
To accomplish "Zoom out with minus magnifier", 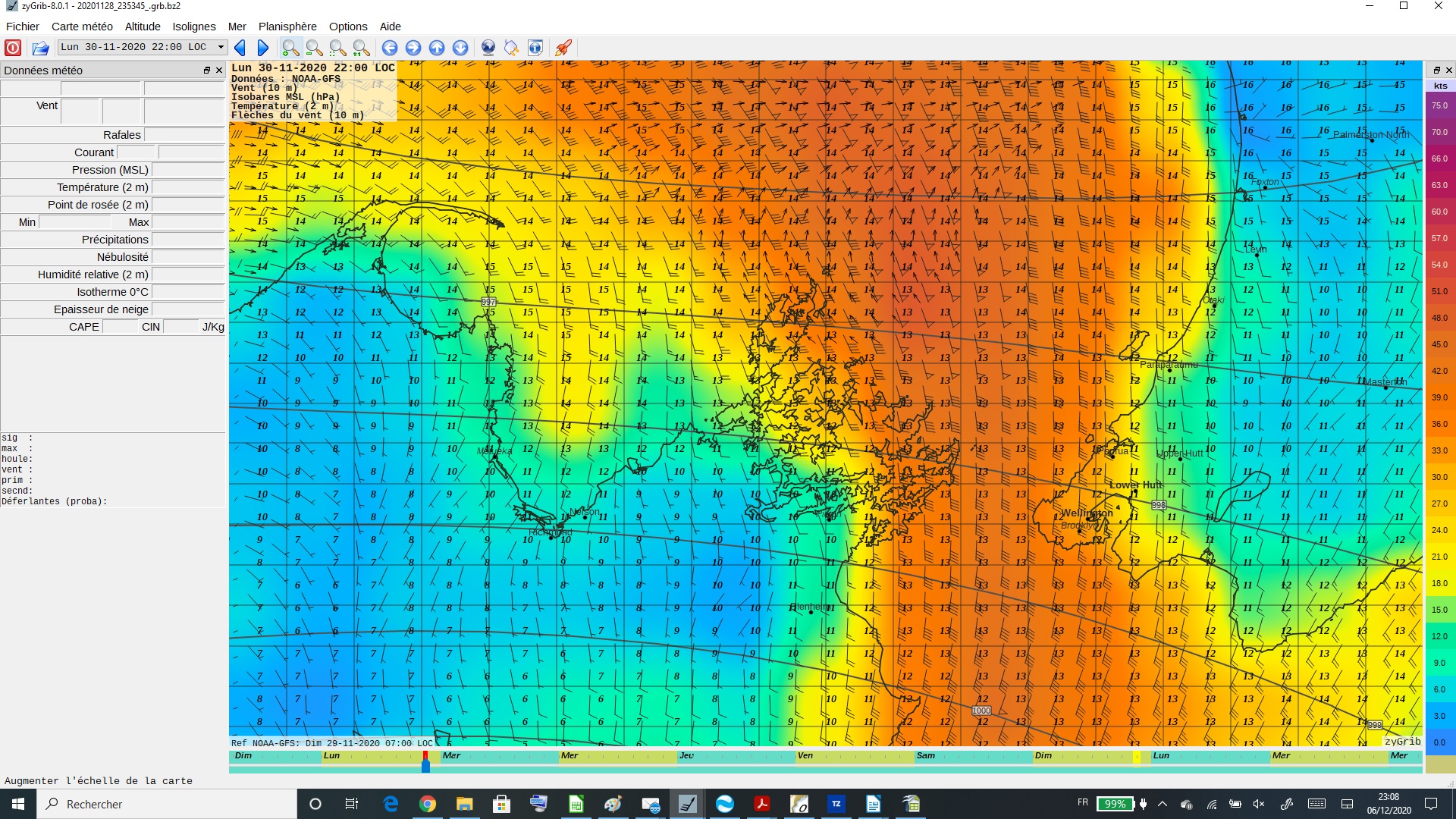I will pyautogui.click(x=314, y=48).
